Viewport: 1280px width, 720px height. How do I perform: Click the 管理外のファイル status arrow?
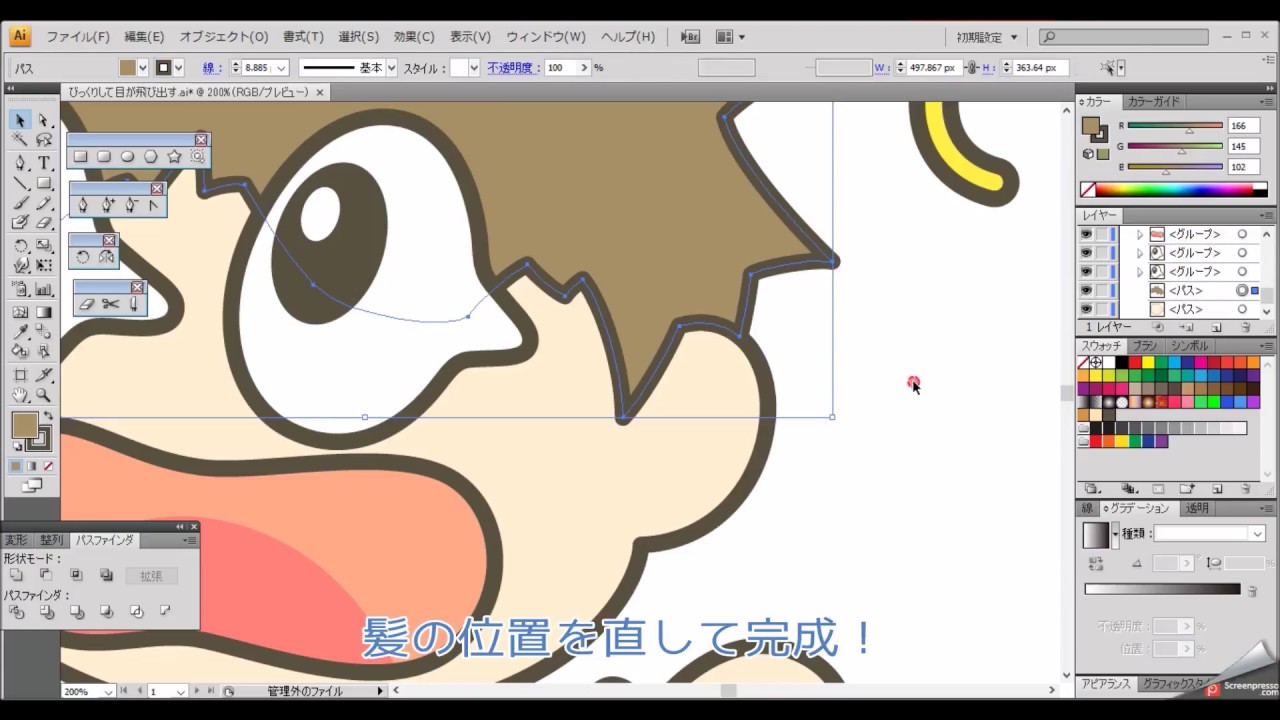[380, 691]
